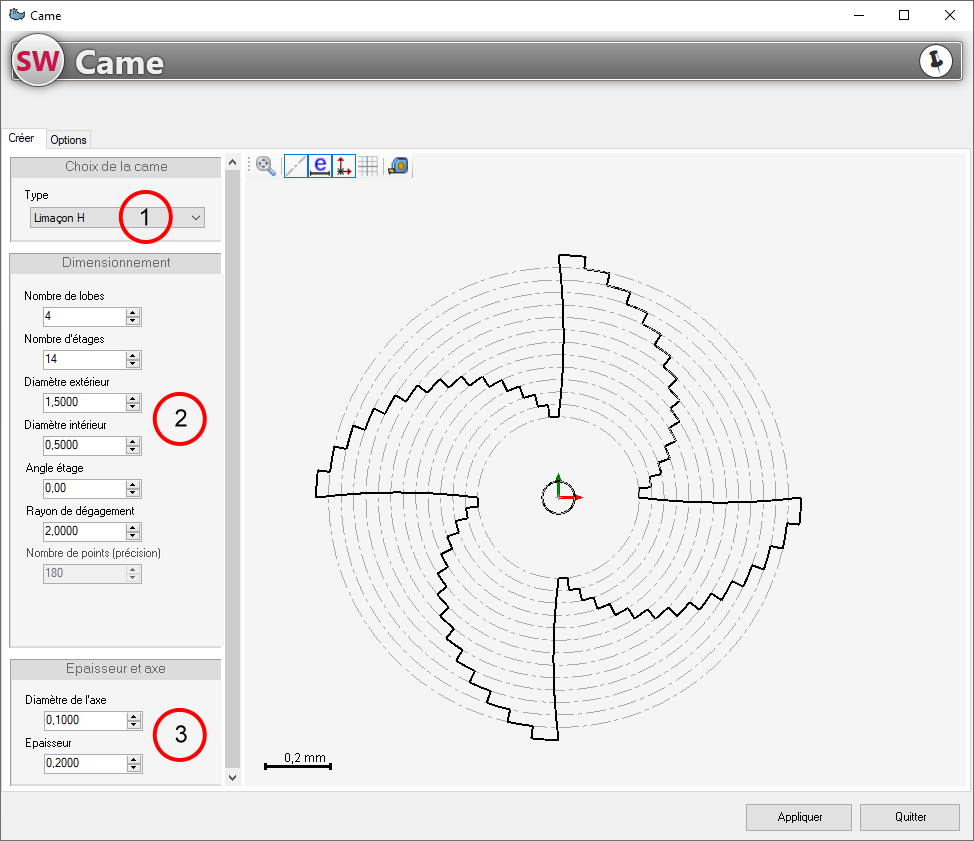The image size is (974, 841).
Task: Switch to the Options tab
Action: click(69, 140)
